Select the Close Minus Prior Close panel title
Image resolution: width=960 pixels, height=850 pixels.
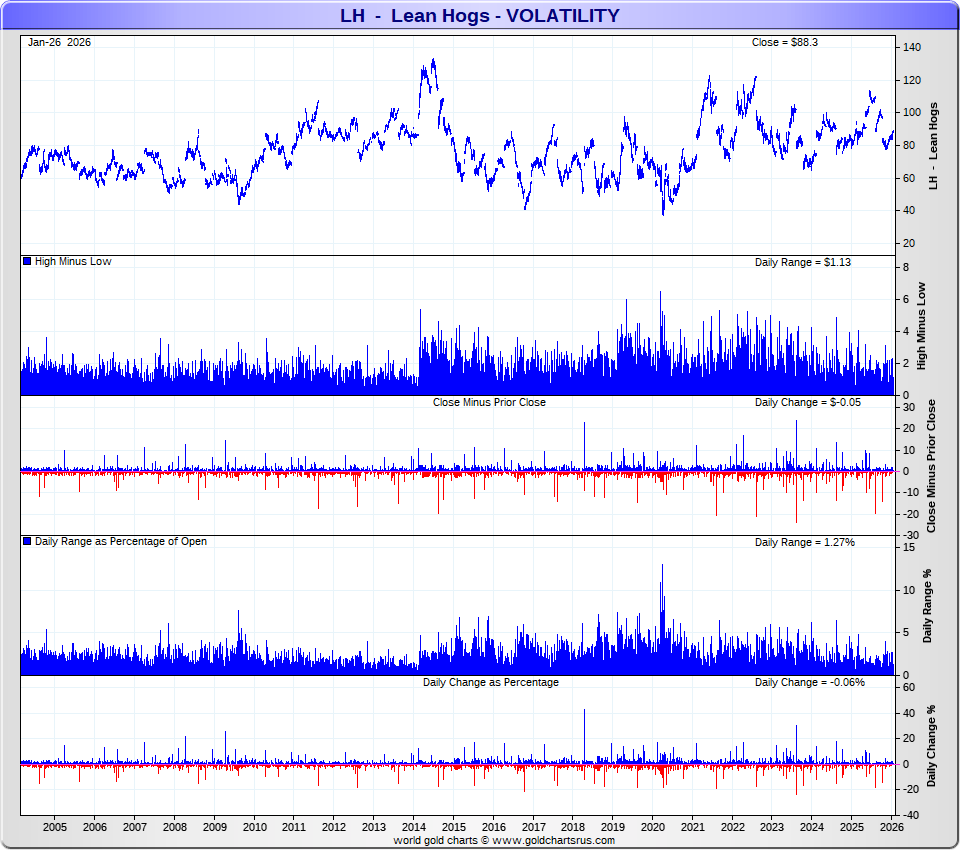(x=489, y=402)
